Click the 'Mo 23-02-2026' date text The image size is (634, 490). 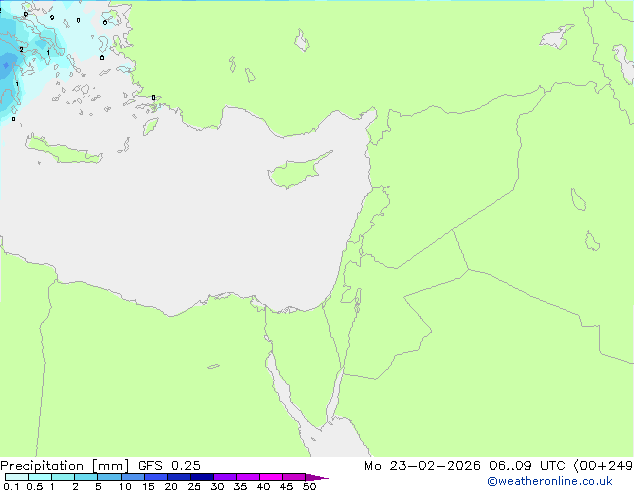point(422,466)
